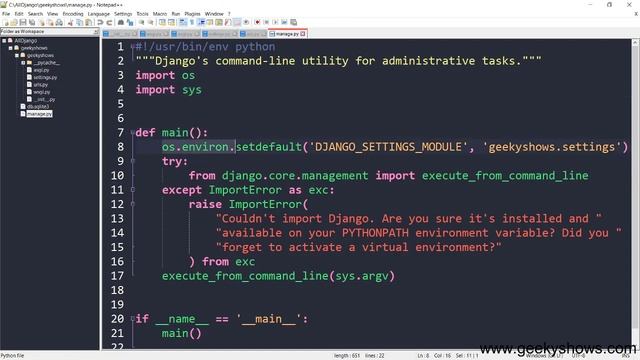Open the Macro menu
Screen dimensions: 640x360
(160, 14)
